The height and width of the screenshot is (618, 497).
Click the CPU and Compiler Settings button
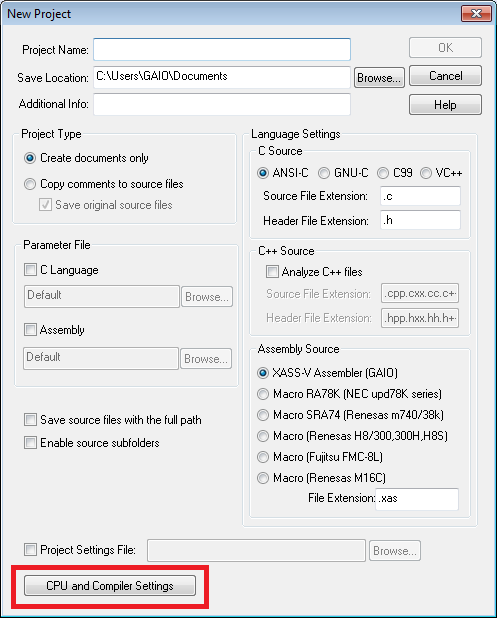(110, 585)
